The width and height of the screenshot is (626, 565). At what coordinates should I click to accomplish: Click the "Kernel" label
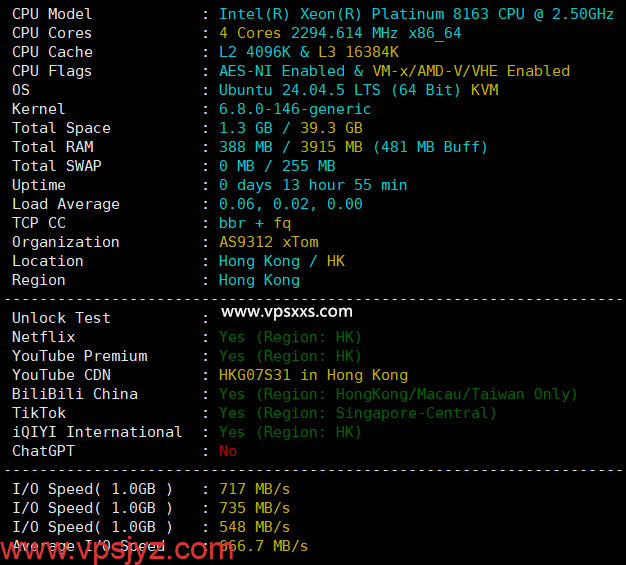click(x=38, y=109)
